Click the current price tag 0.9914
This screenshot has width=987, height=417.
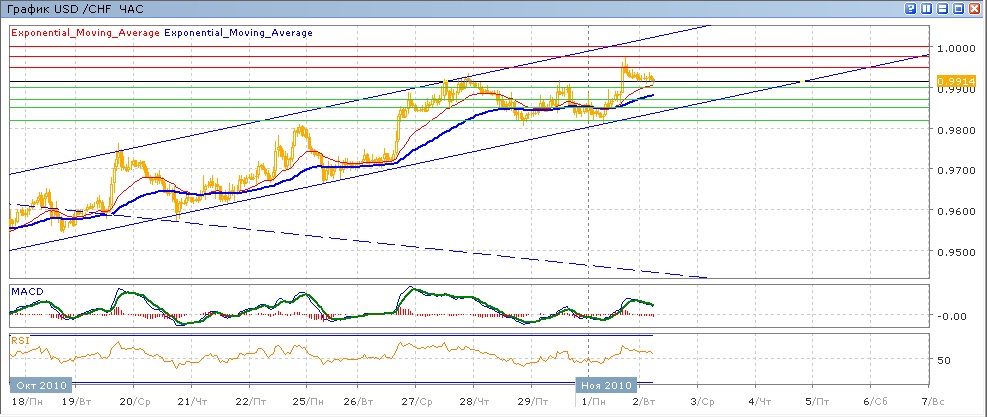point(956,81)
